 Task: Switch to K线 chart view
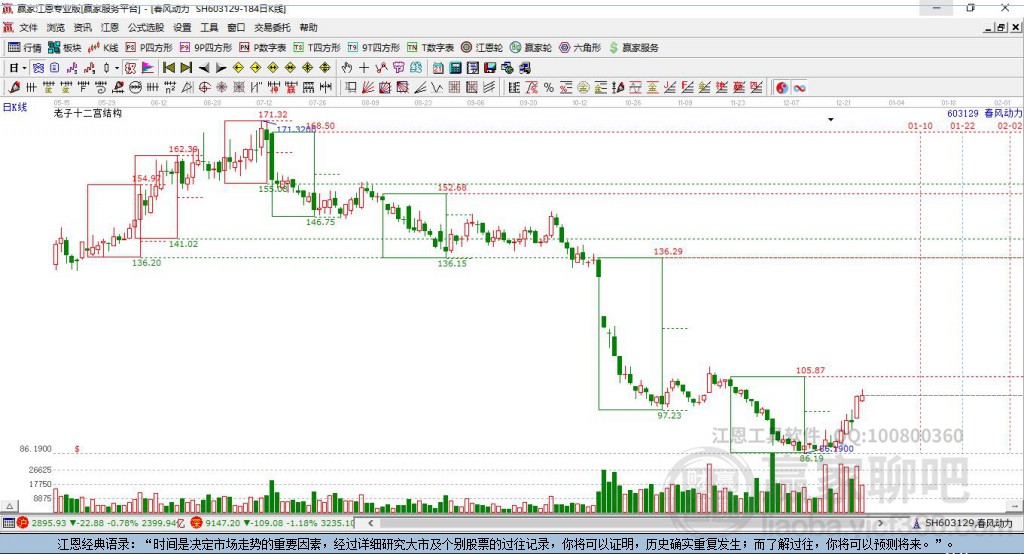[103, 48]
